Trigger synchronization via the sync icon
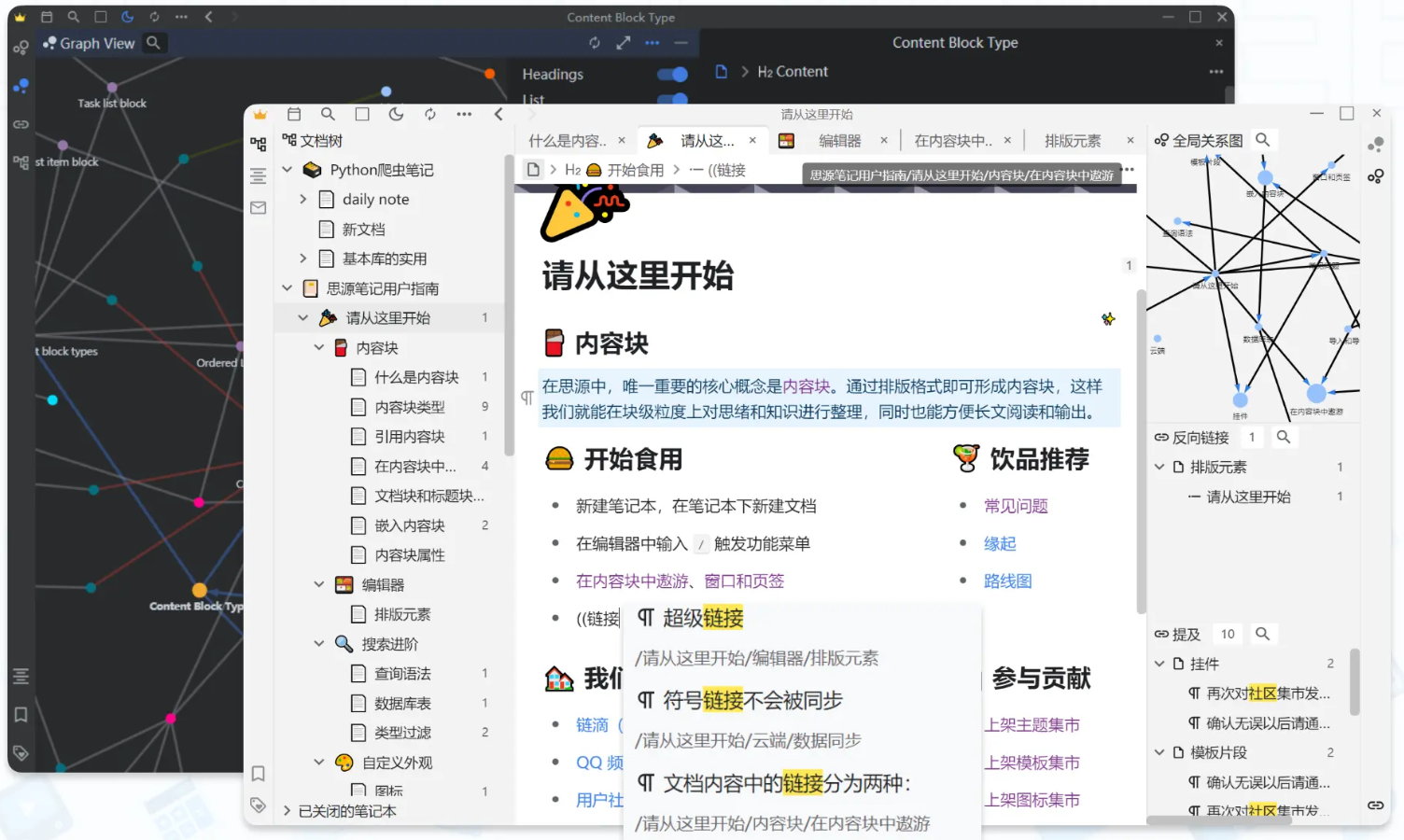The width and height of the screenshot is (1404, 840). [429, 114]
